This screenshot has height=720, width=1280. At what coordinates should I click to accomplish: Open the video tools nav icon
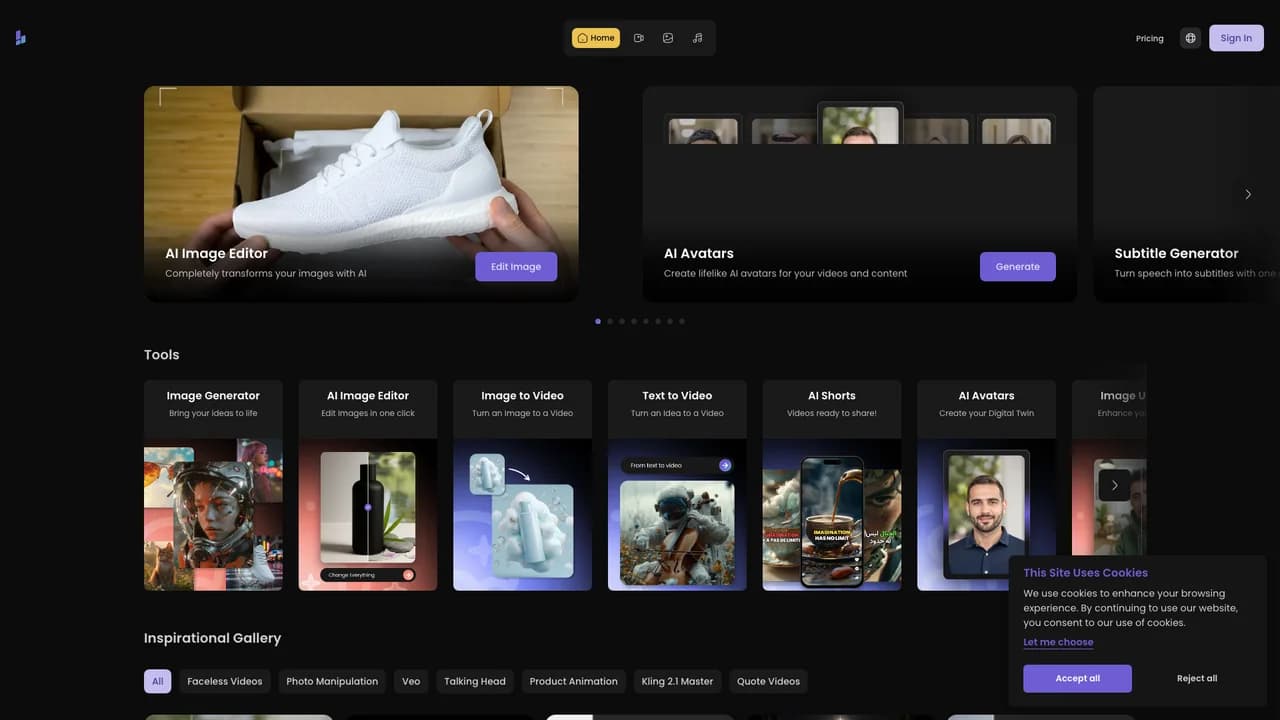(x=639, y=38)
